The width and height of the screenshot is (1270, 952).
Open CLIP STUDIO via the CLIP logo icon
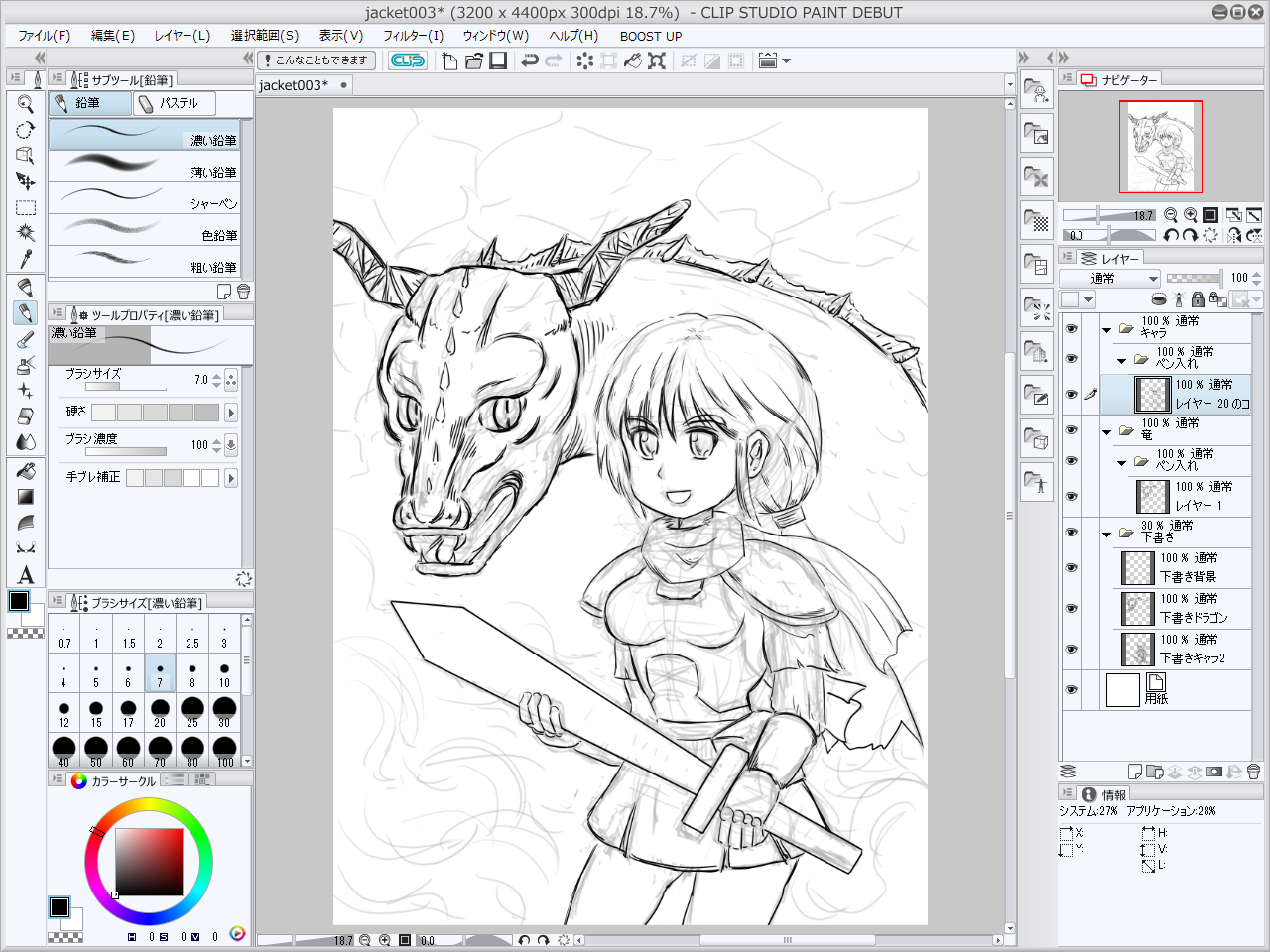(x=408, y=60)
